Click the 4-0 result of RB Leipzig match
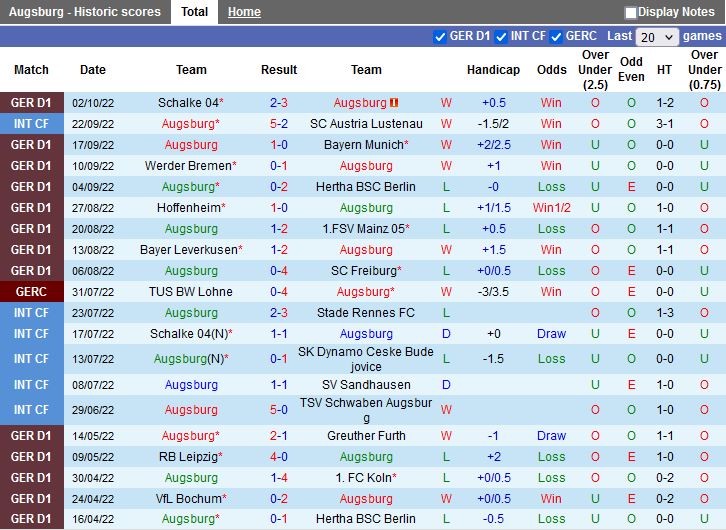726x530 pixels. (x=279, y=457)
